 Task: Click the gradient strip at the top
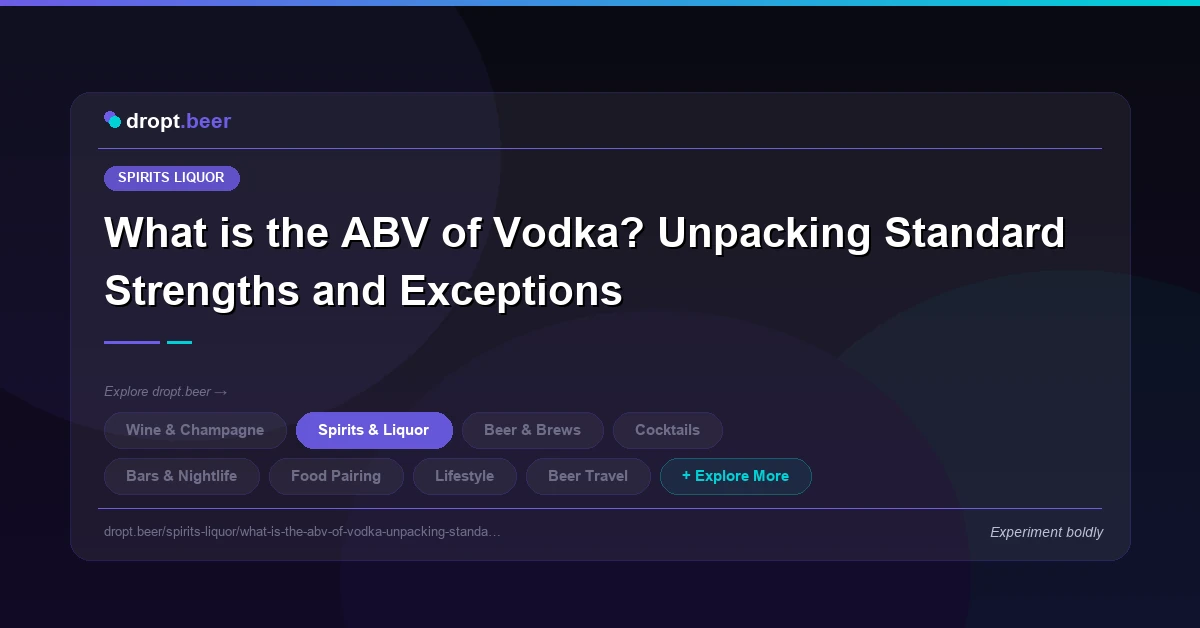click(x=600, y=2)
